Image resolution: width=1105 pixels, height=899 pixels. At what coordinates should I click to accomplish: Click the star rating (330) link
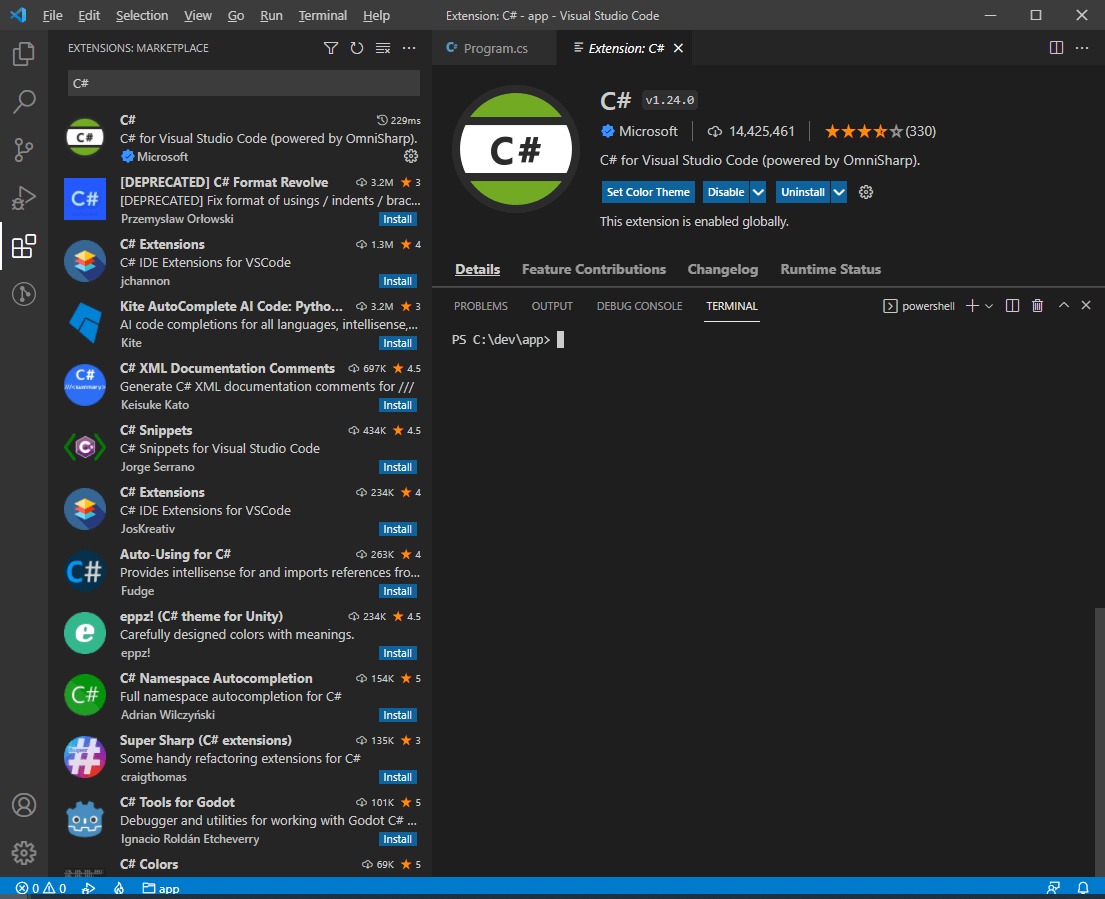click(x=880, y=131)
